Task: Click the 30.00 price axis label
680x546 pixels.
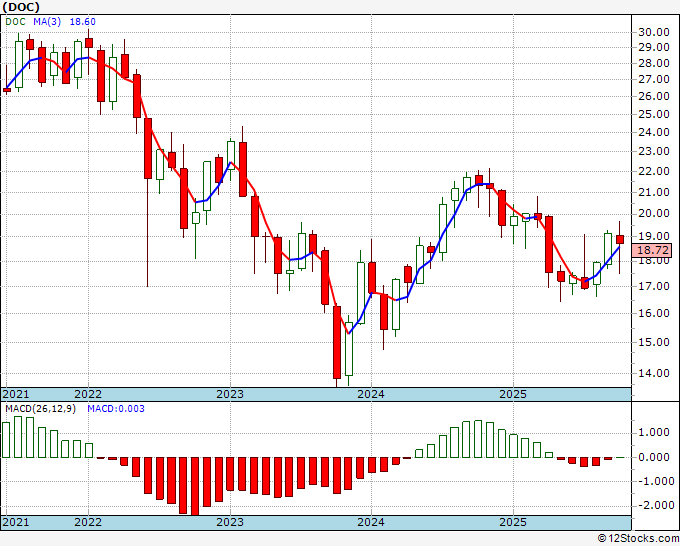Action: click(x=654, y=32)
